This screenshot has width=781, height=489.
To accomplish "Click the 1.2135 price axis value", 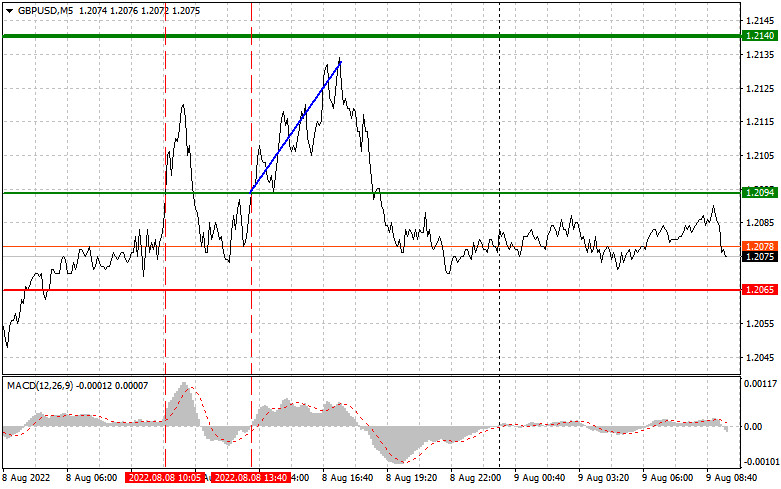I will pos(760,54).
